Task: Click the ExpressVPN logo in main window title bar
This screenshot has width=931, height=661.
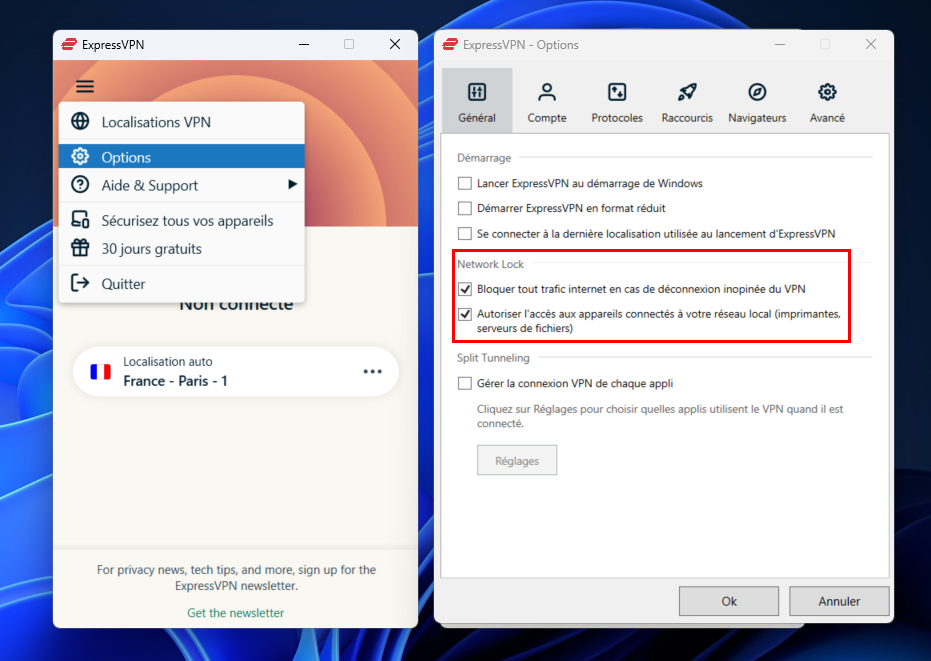Action: [x=69, y=45]
